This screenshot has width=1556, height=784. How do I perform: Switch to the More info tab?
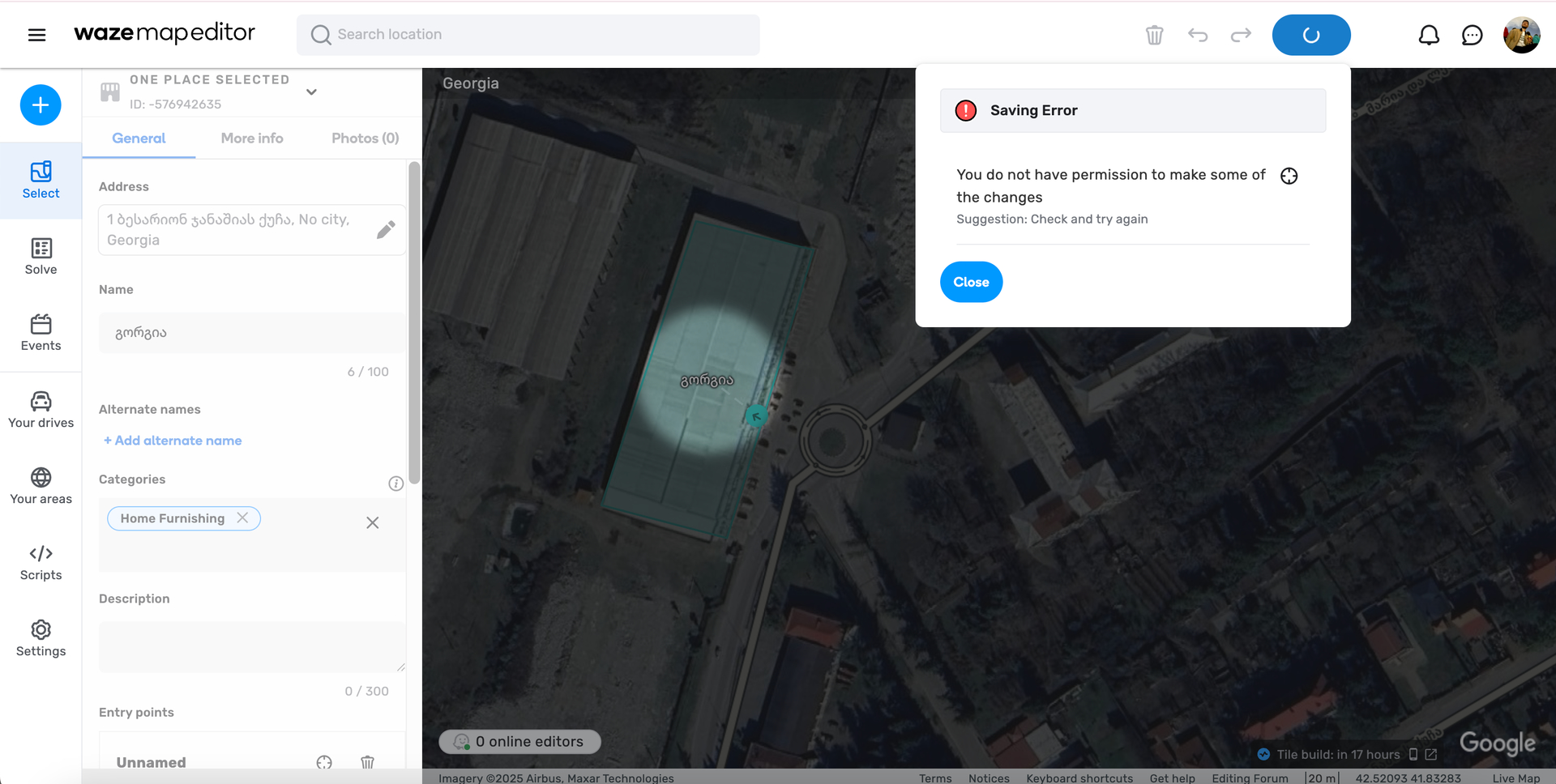[252, 138]
